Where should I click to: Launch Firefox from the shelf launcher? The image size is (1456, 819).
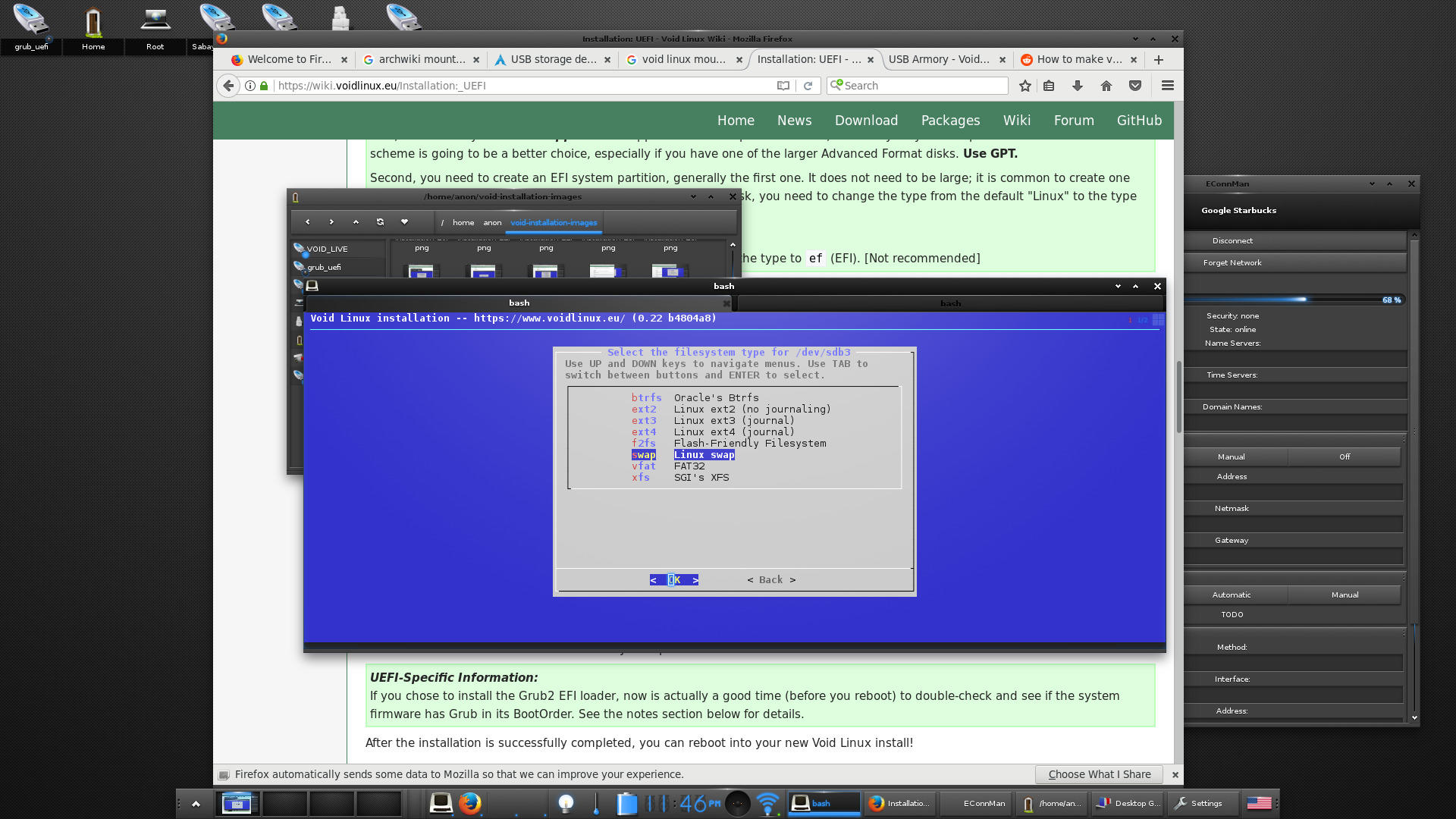tap(469, 802)
